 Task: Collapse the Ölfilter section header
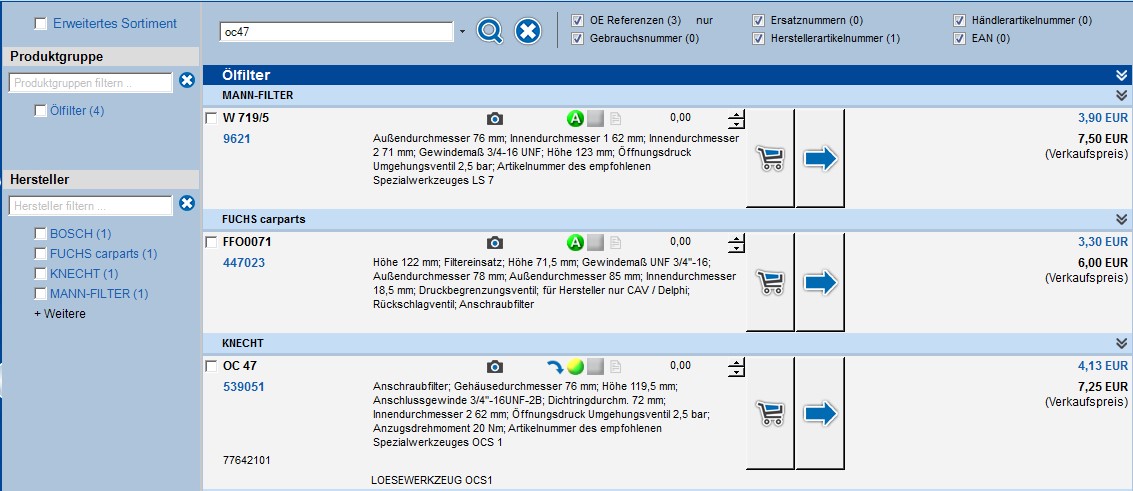tap(1121, 75)
